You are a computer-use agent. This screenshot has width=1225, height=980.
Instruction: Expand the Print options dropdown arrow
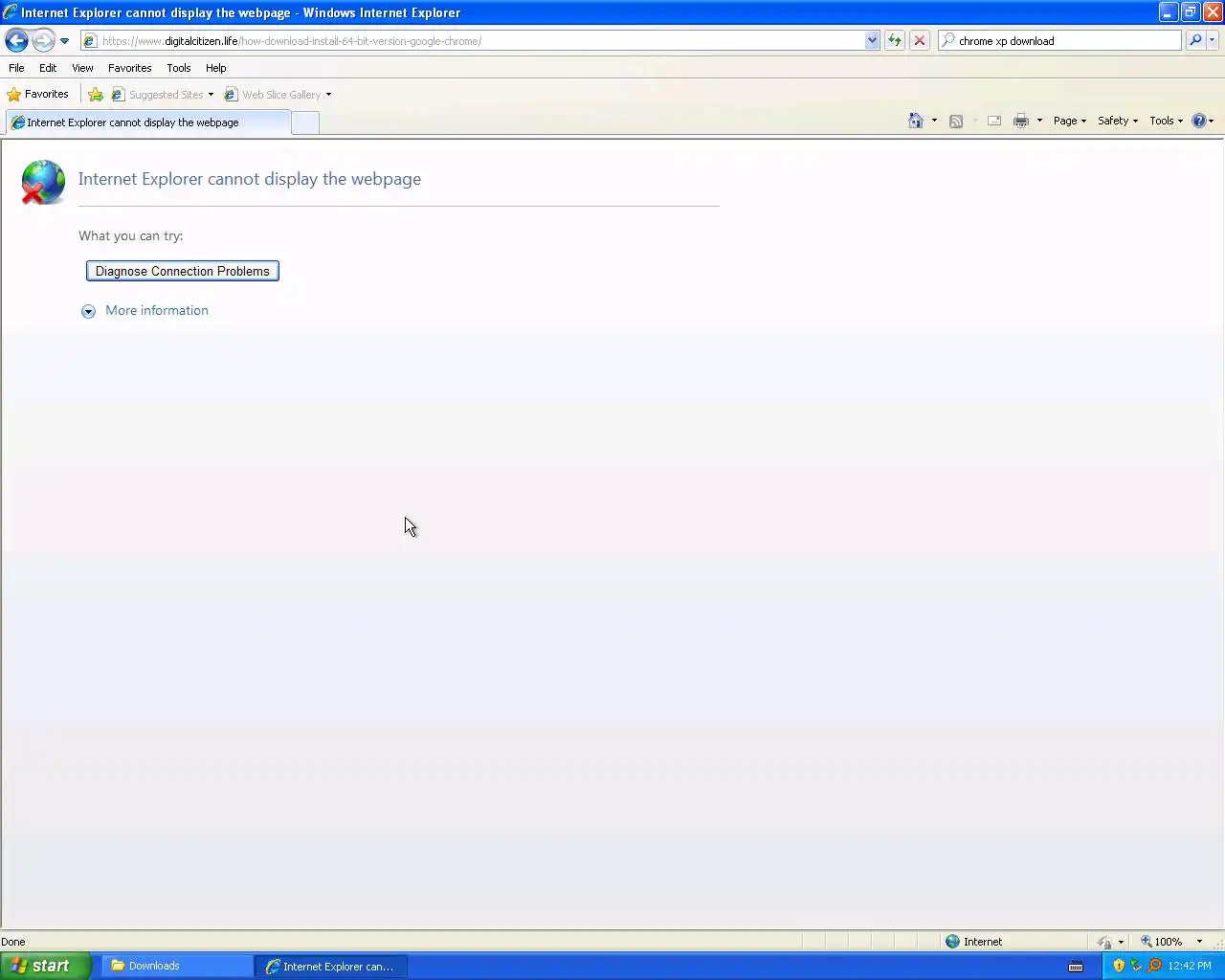[1039, 121]
